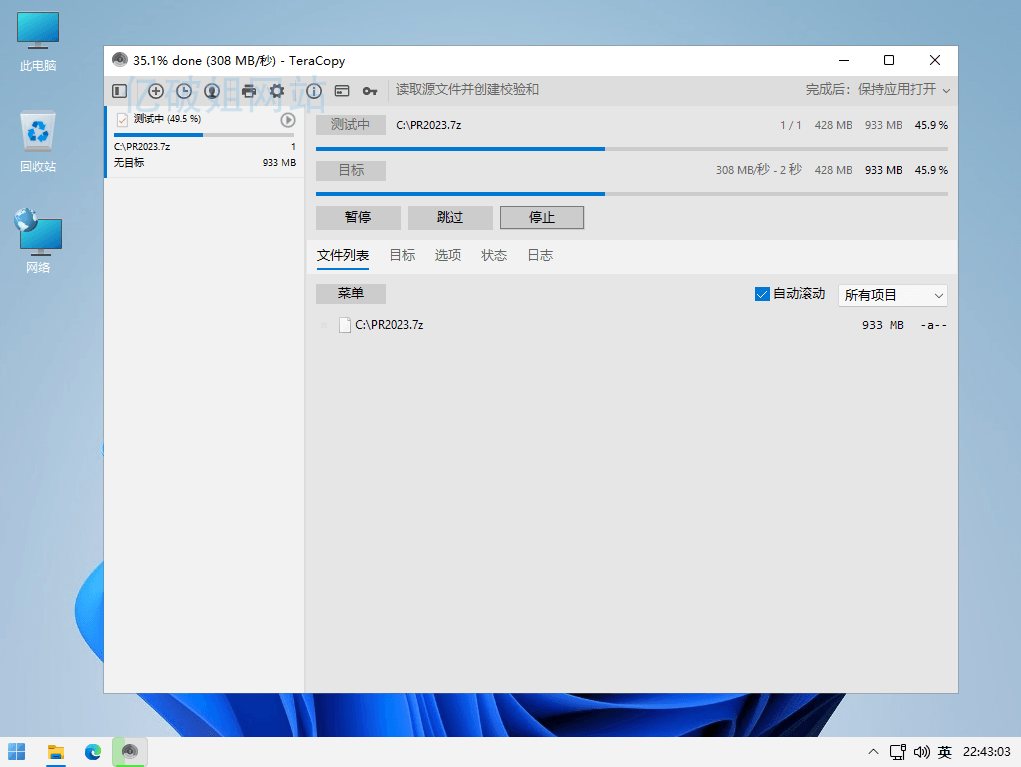Screen dimensions: 1021x767
Task: Open File Explorer from taskbar
Action: point(56,752)
